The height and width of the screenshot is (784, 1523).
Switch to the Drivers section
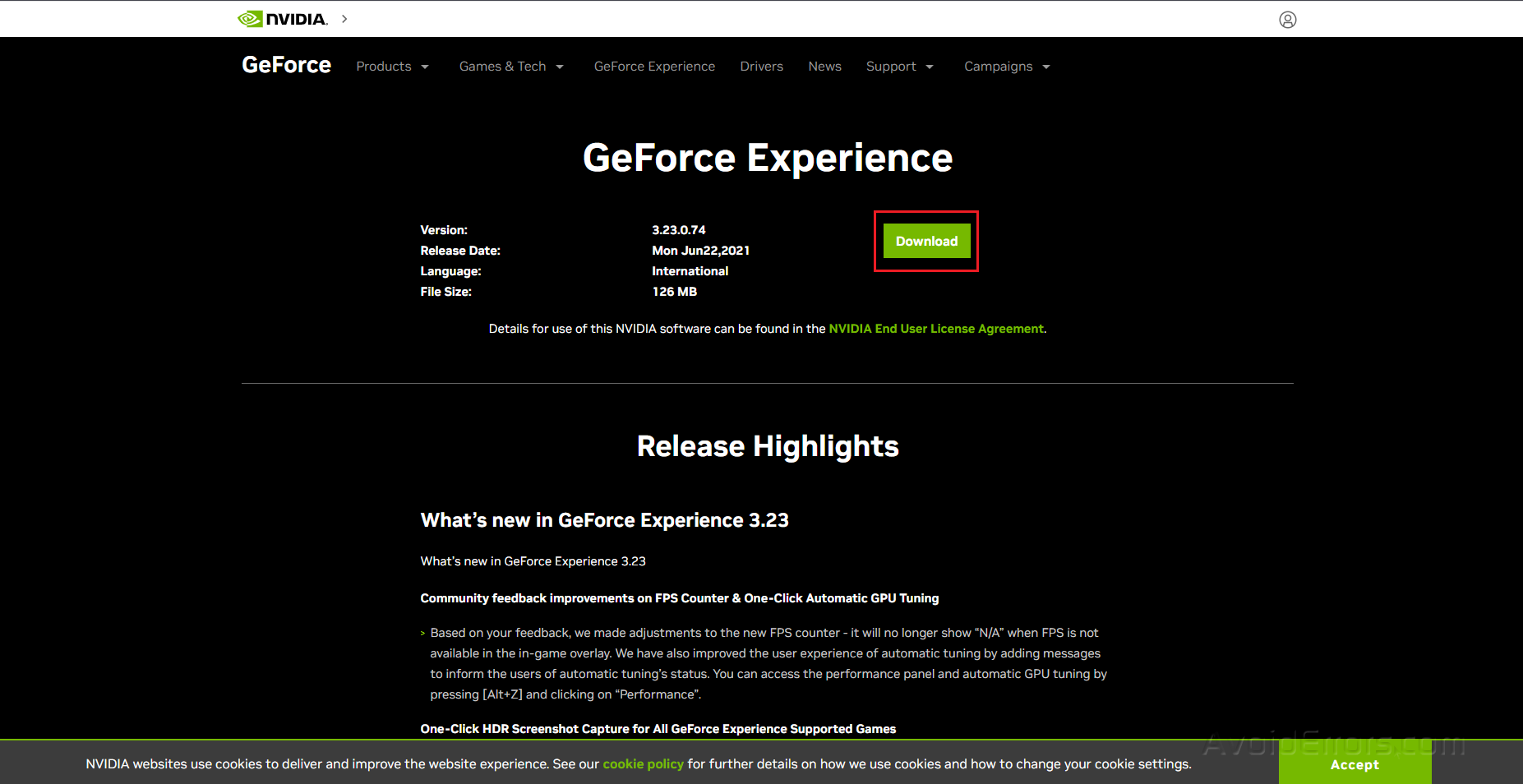pyautogui.click(x=761, y=67)
